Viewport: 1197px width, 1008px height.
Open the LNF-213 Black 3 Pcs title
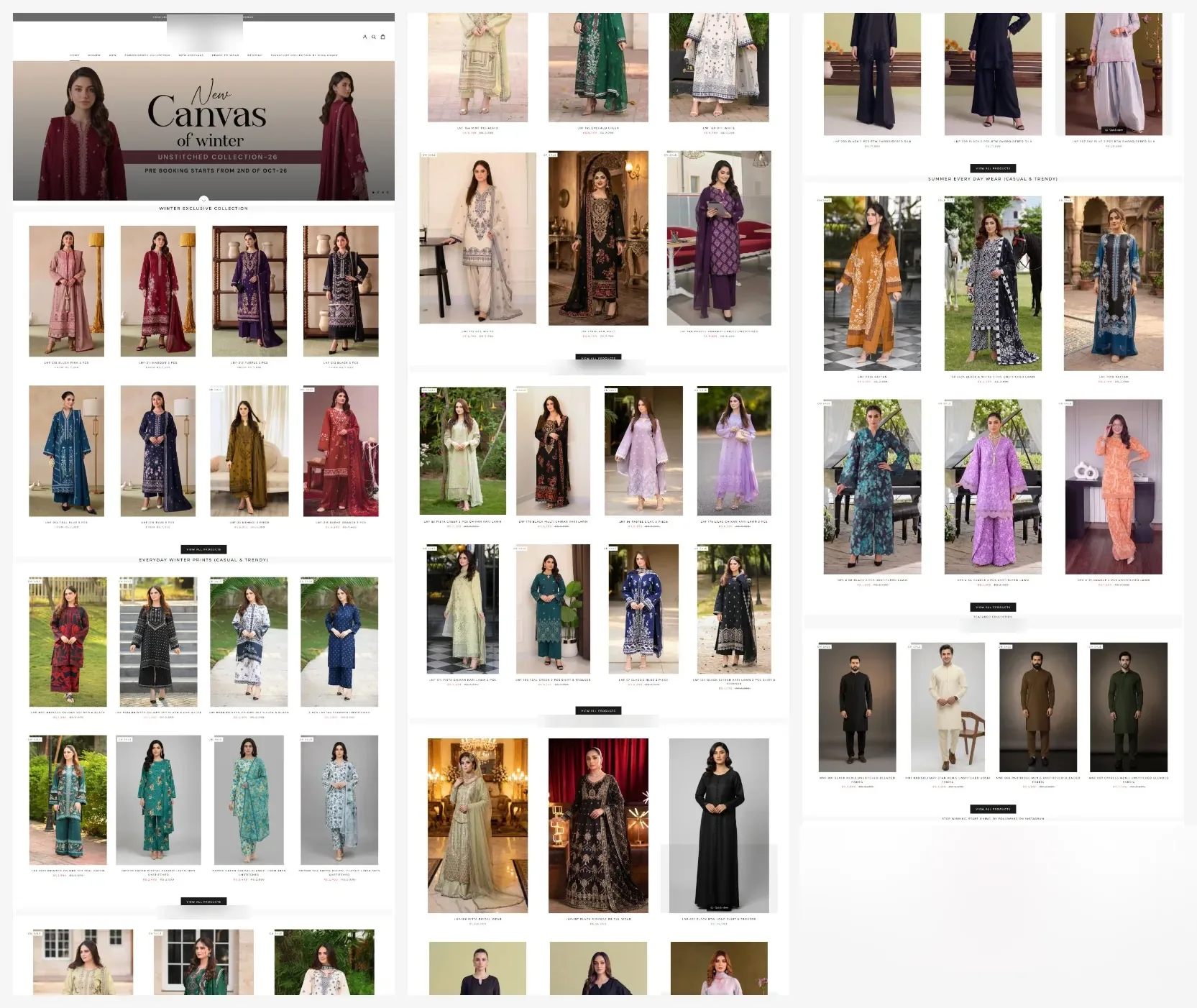341,363
